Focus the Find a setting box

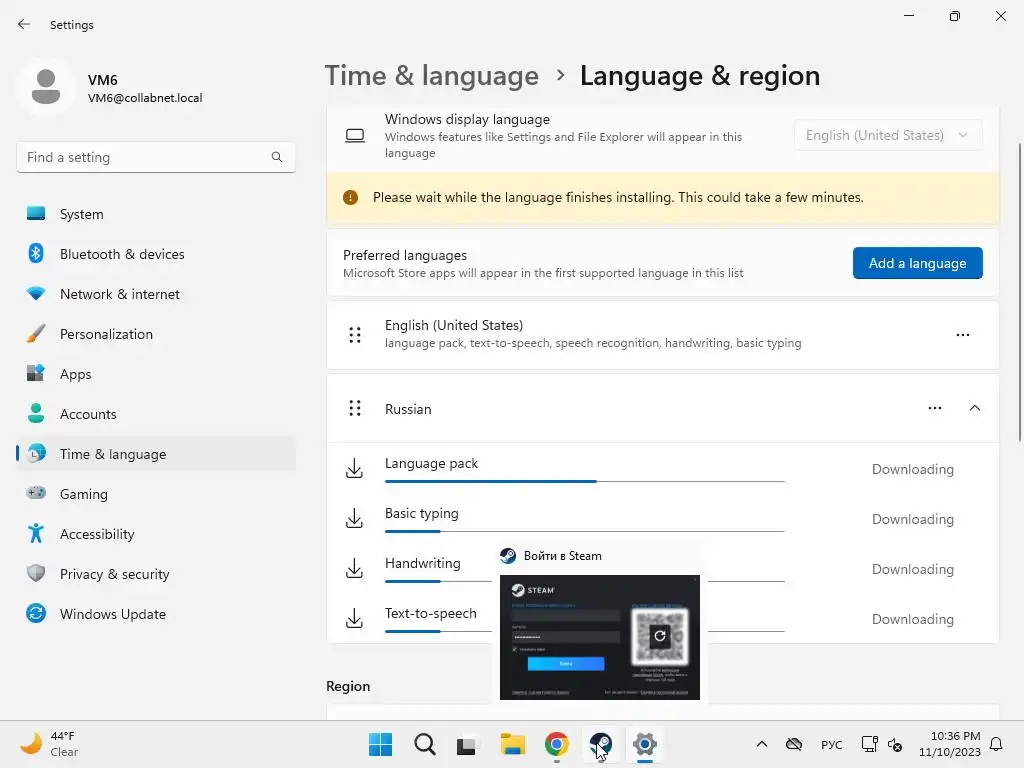[x=156, y=157]
